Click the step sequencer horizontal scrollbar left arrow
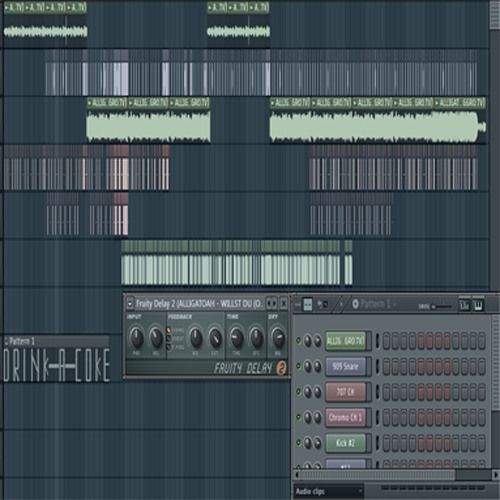500x500 pixels. pyautogui.click(x=296, y=474)
